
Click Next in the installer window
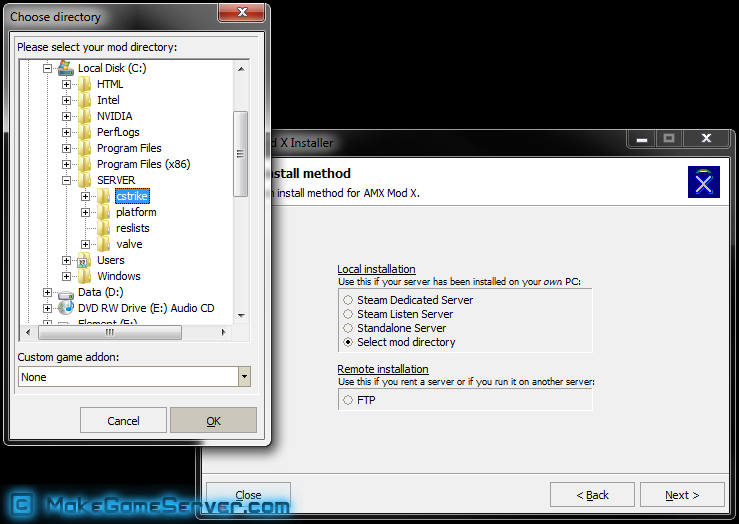pyautogui.click(x=682, y=495)
